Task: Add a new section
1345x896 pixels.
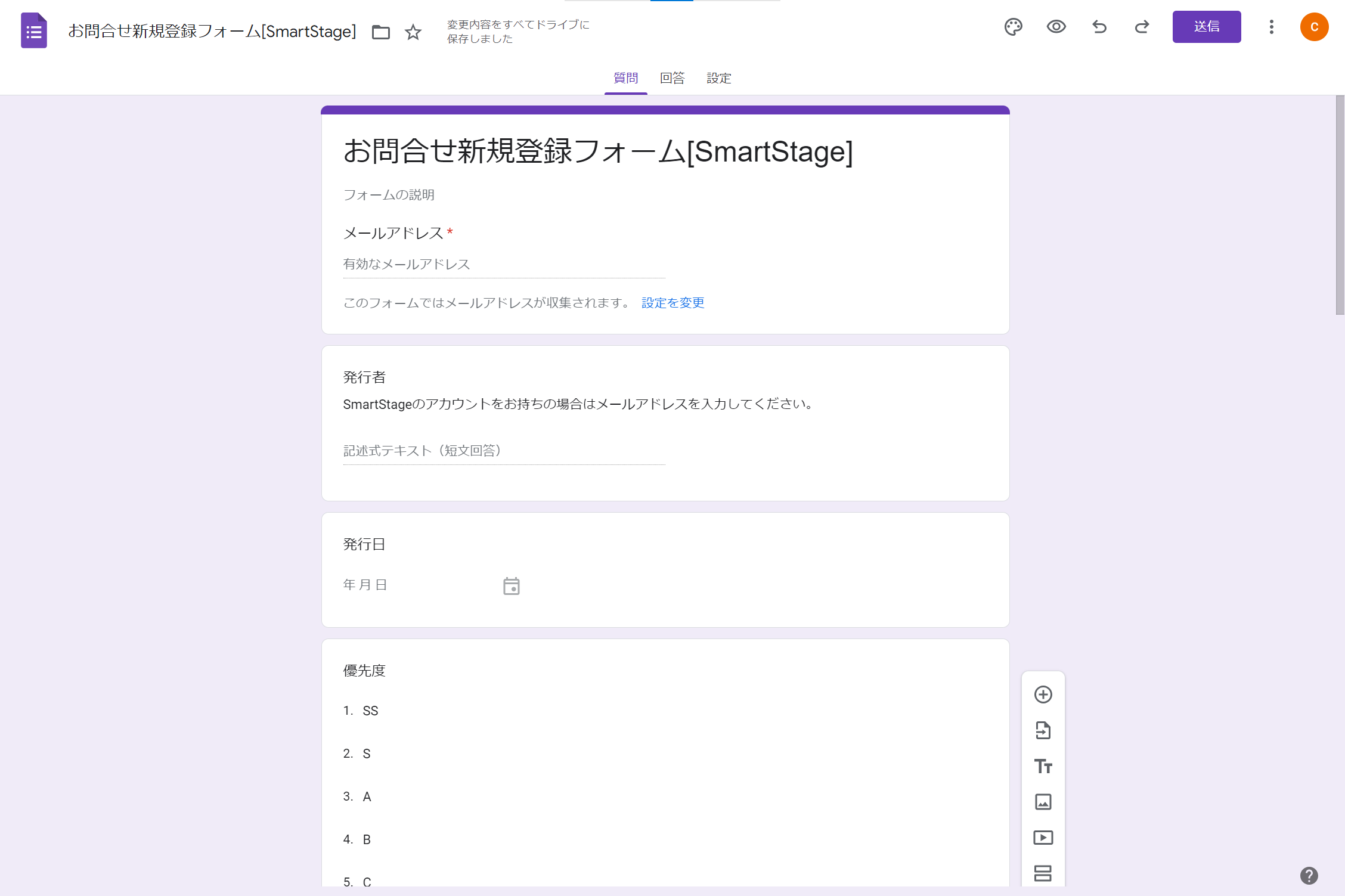Action: coord(1043,873)
